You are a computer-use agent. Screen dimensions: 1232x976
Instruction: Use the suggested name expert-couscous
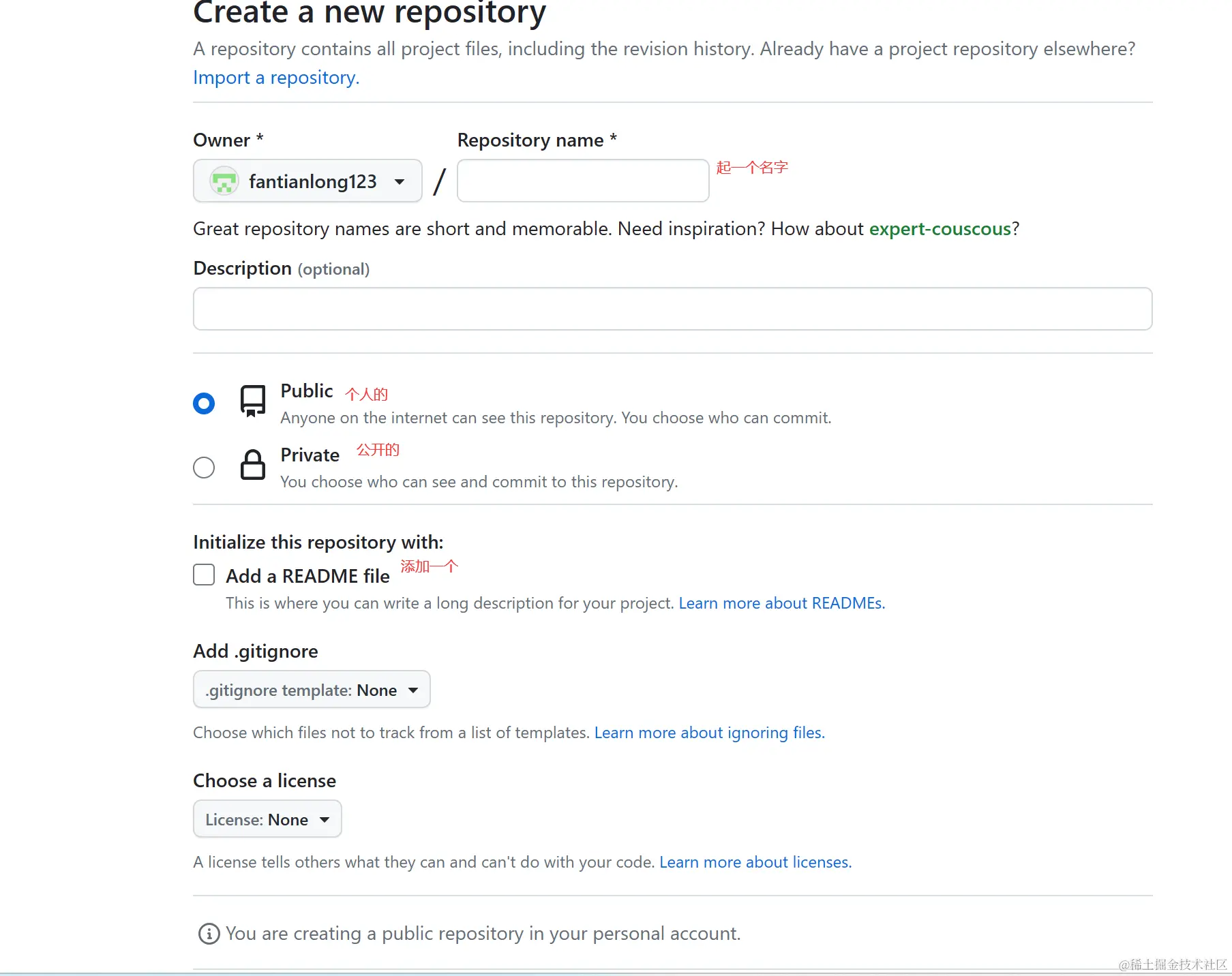tap(940, 229)
